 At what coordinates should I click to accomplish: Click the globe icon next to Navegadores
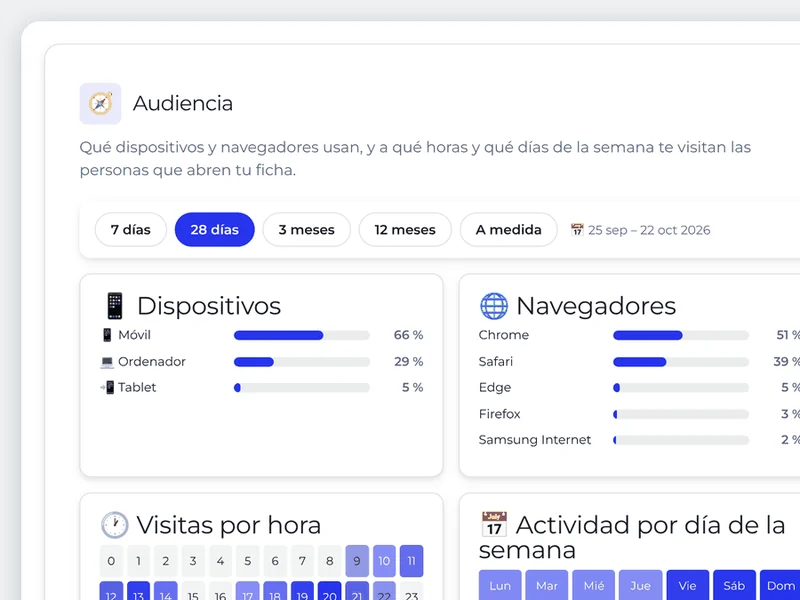point(494,306)
